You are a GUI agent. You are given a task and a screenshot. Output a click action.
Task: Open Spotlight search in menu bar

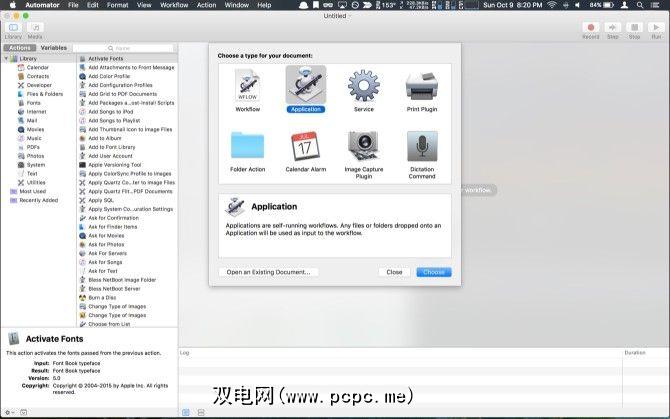(640, 5)
